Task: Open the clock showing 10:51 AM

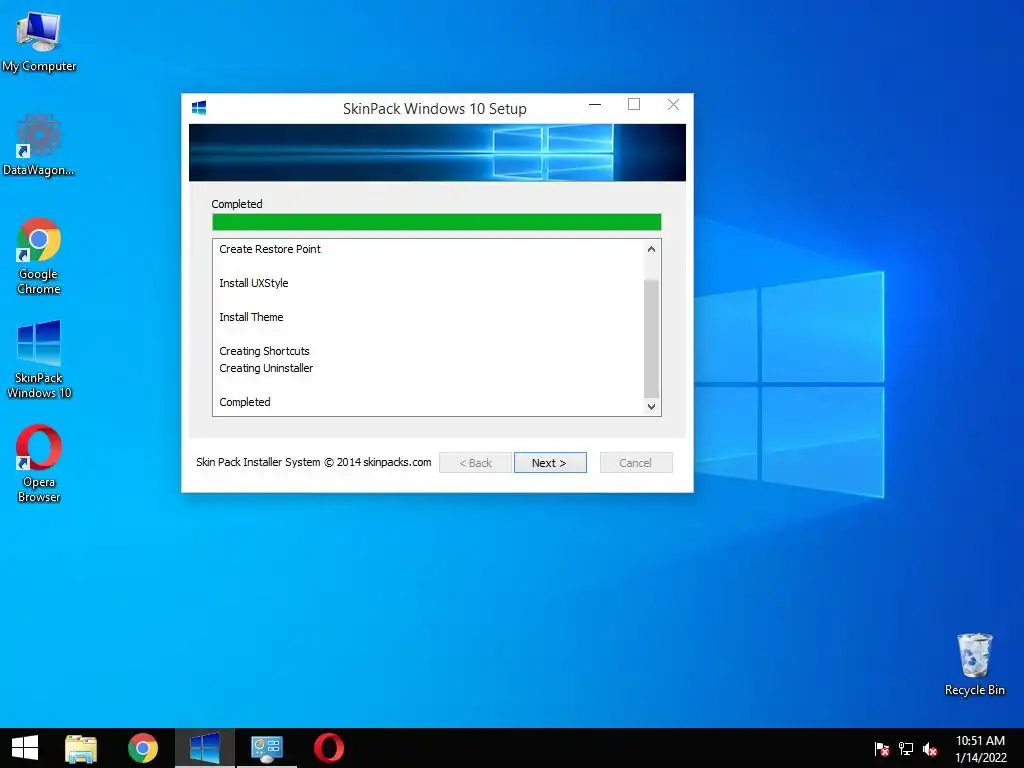Action: pyautogui.click(x=980, y=749)
